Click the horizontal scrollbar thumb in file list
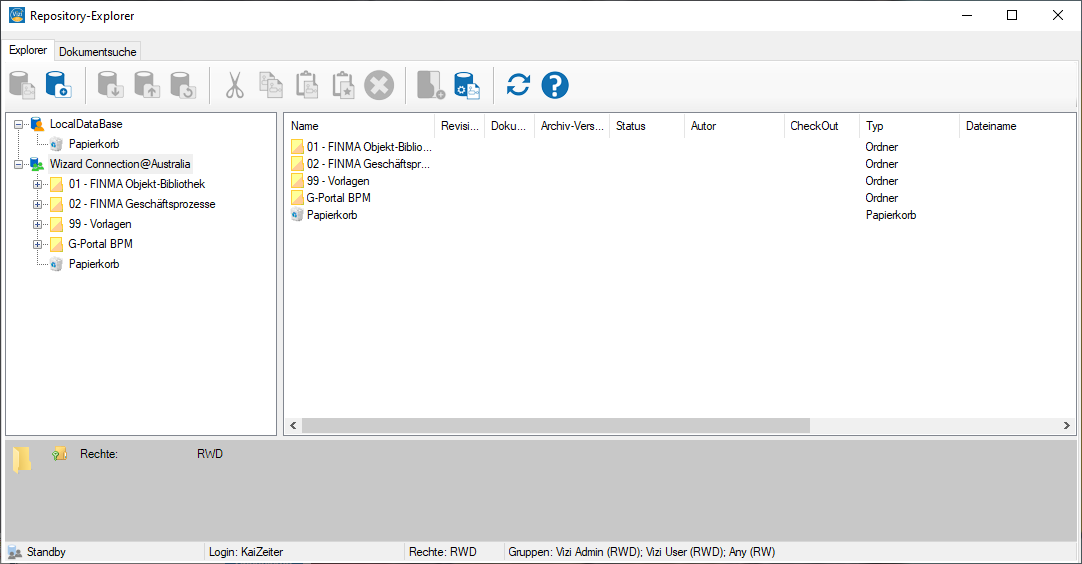 [555, 426]
